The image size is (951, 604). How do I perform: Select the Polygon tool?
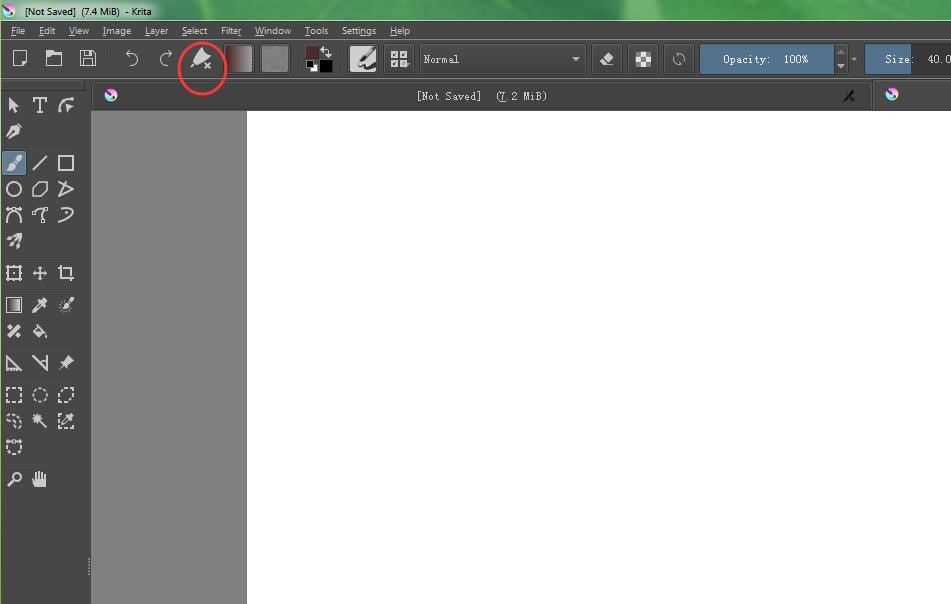[40, 189]
